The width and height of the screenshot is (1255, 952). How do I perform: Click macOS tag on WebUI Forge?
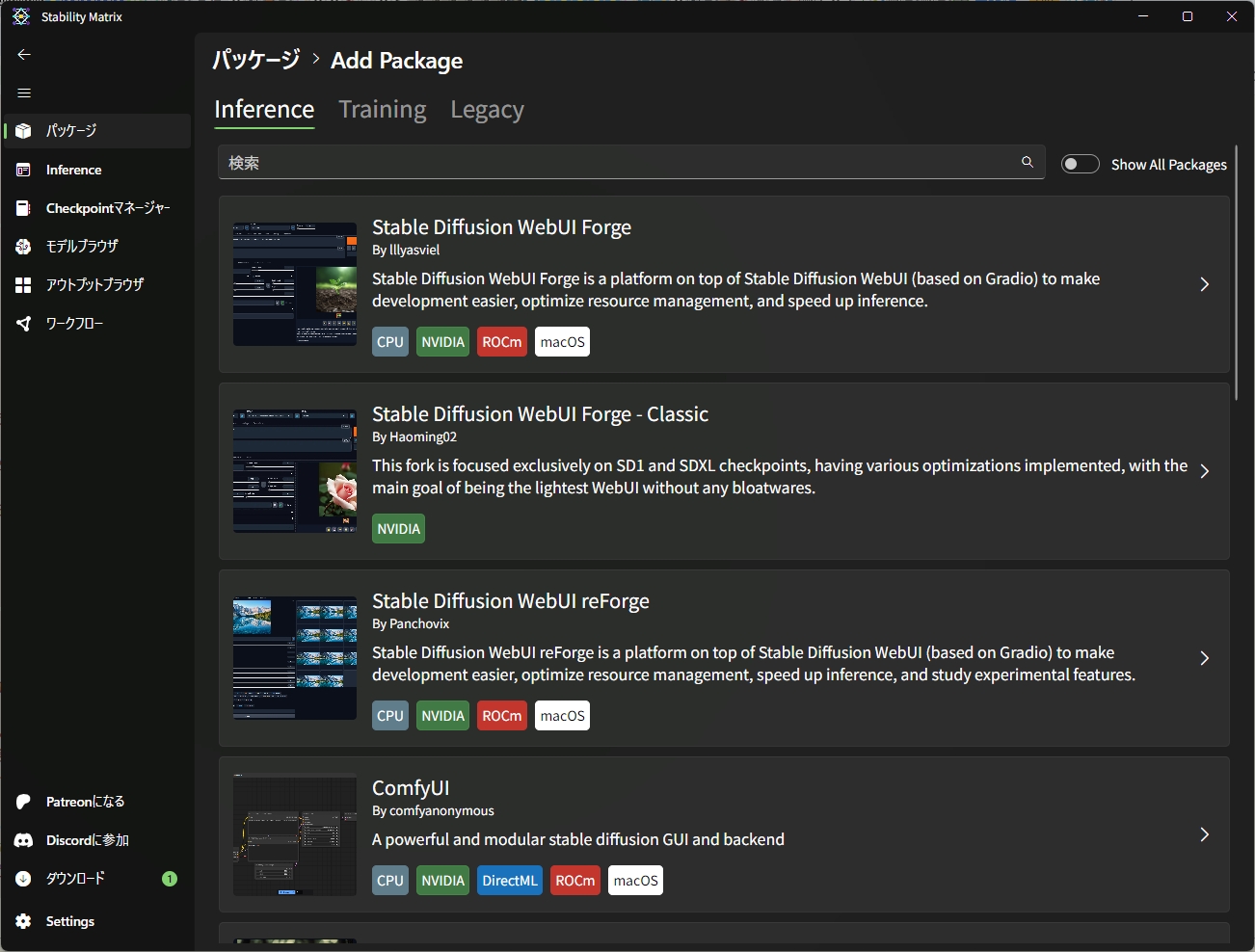(562, 342)
